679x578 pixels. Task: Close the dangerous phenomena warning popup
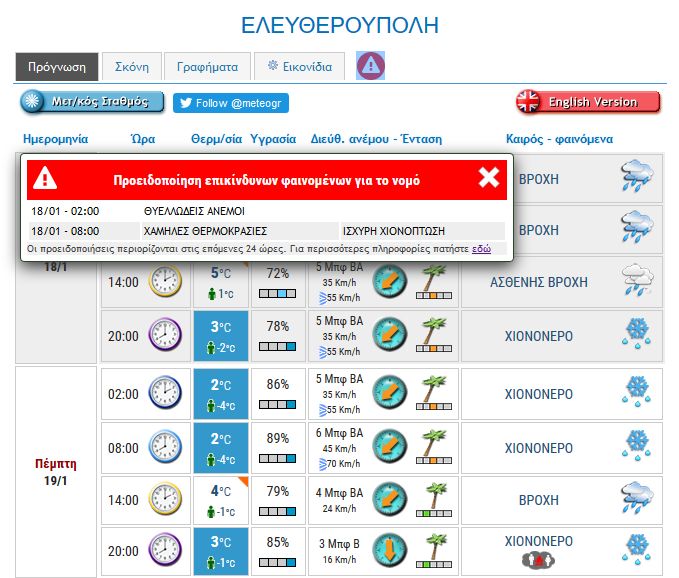pos(488,178)
